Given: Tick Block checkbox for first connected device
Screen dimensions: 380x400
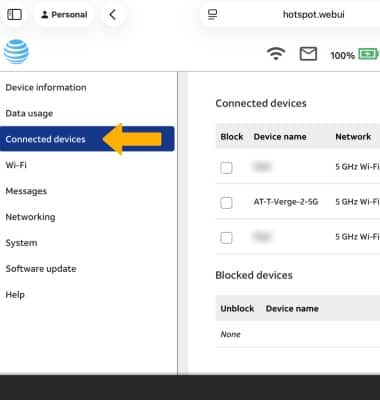Looking at the screenshot, I should pos(226,168).
